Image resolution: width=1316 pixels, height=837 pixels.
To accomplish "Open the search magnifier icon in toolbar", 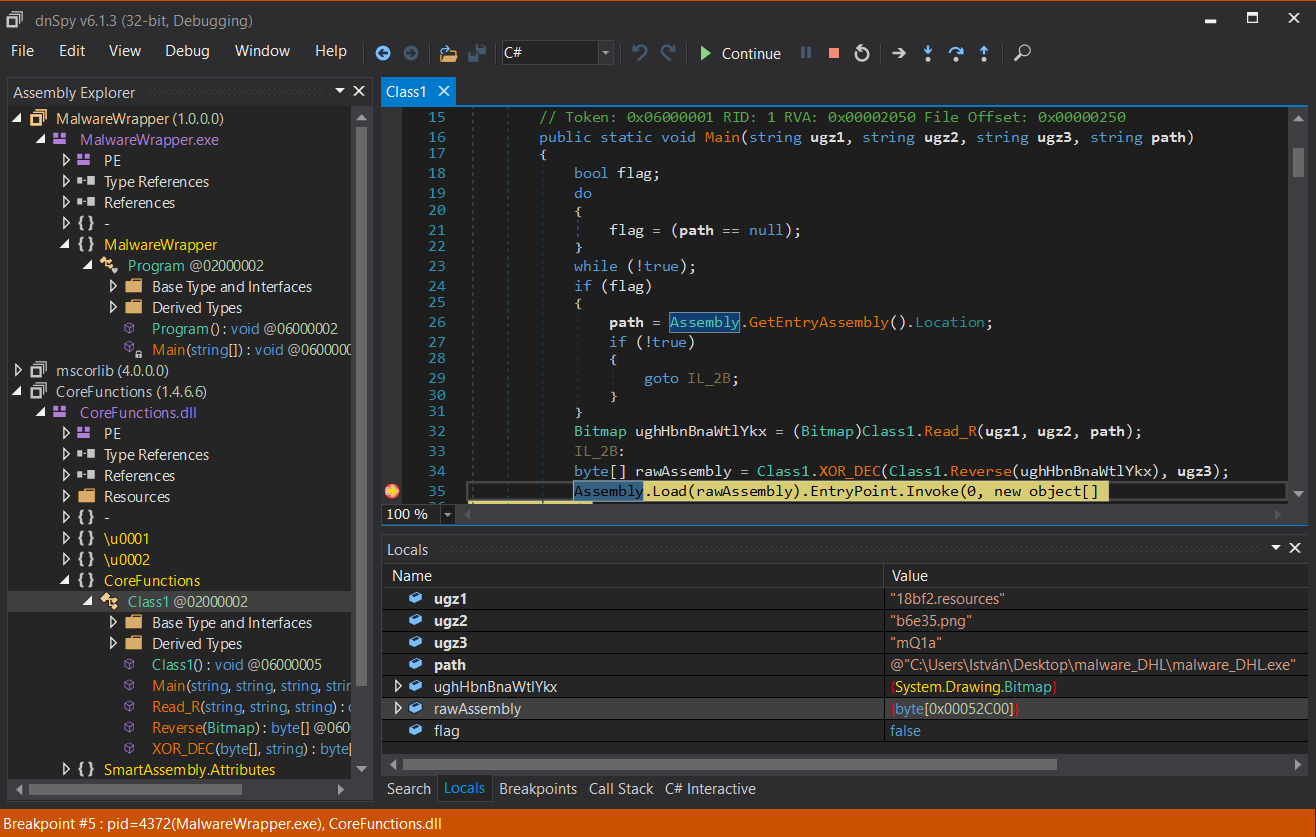I will pyautogui.click(x=1022, y=54).
